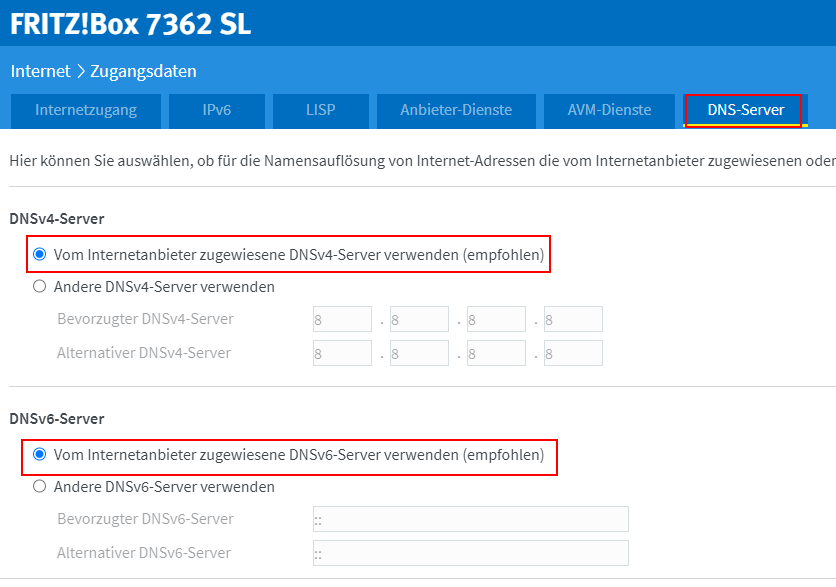Click the Alternativer DNSv6-Server field
The width and height of the screenshot is (836, 587).
[471, 553]
